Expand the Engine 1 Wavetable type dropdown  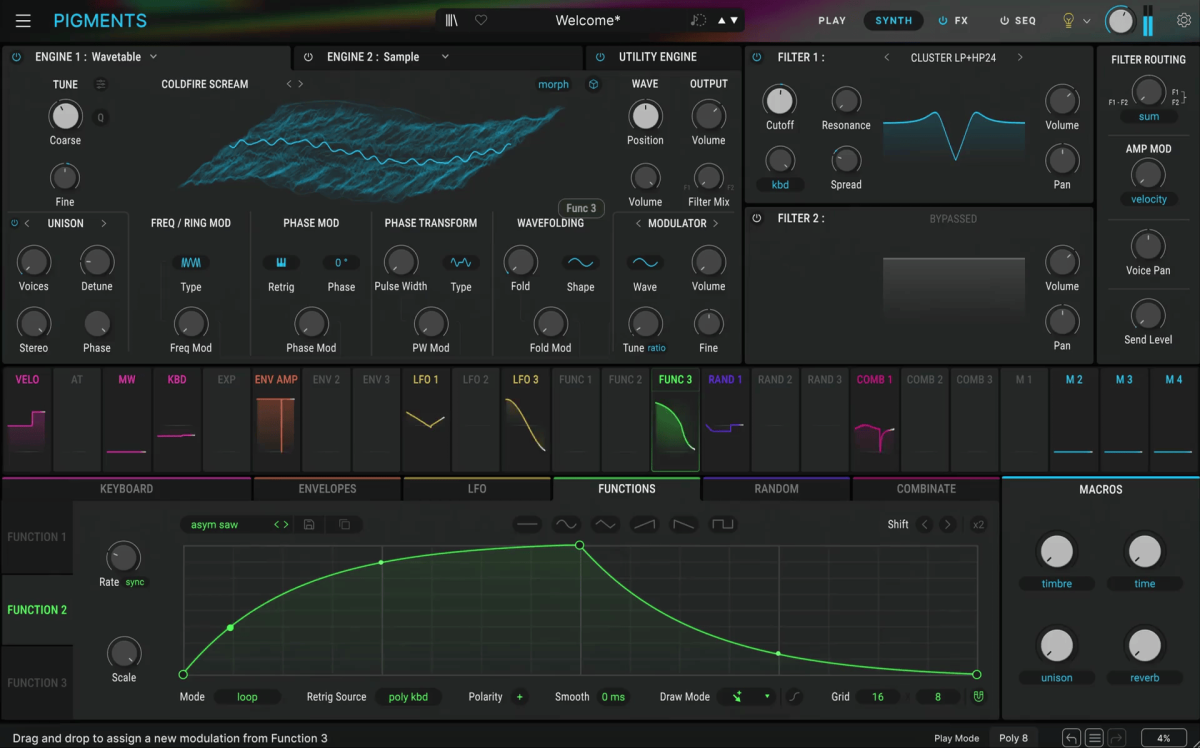[x=153, y=57]
